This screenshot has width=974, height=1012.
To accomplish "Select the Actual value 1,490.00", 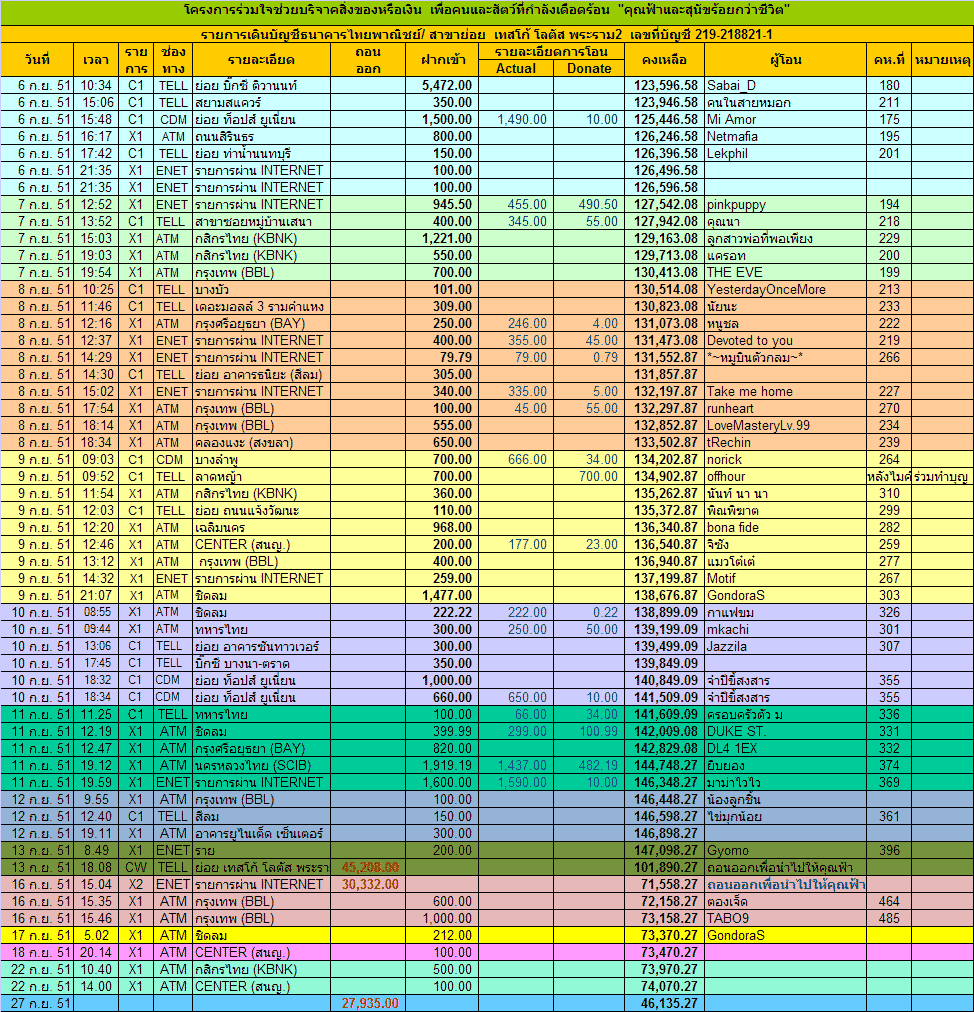I will point(522,119).
